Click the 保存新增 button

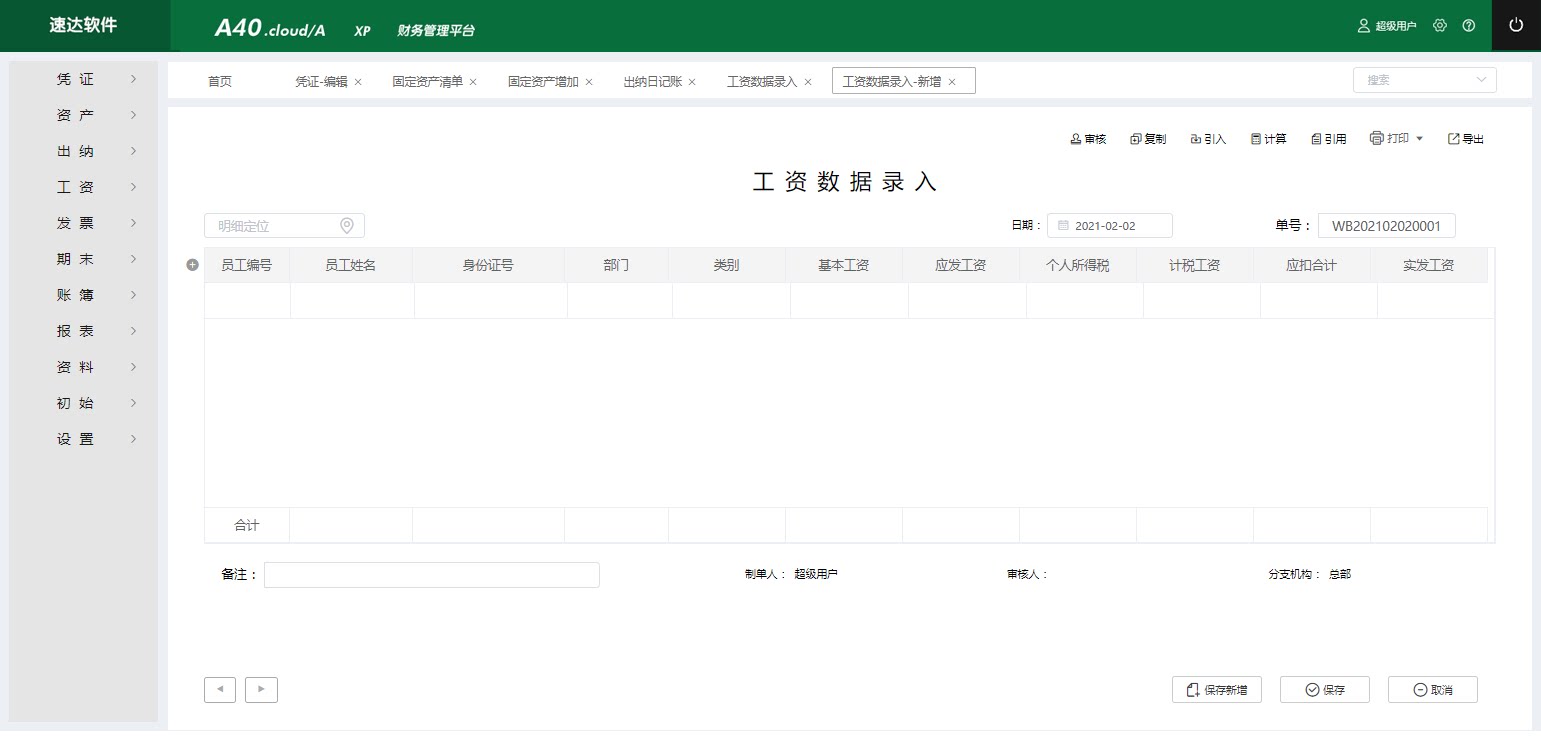(1217, 690)
